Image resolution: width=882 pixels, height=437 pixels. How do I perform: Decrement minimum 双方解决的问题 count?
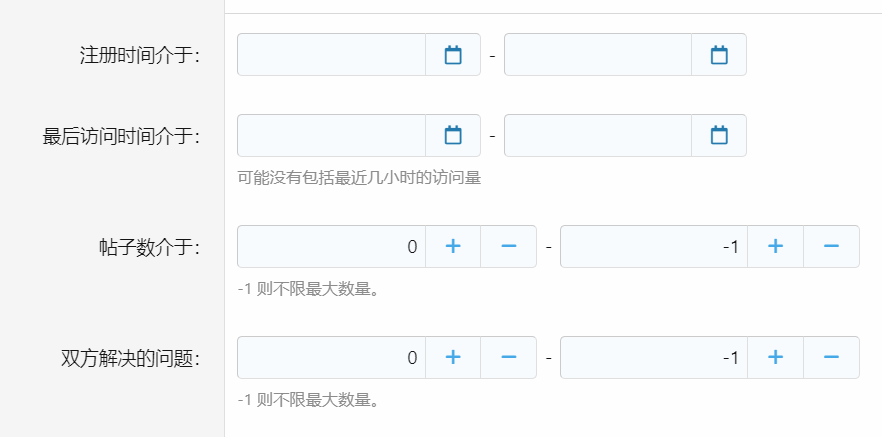[x=509, y=357]
